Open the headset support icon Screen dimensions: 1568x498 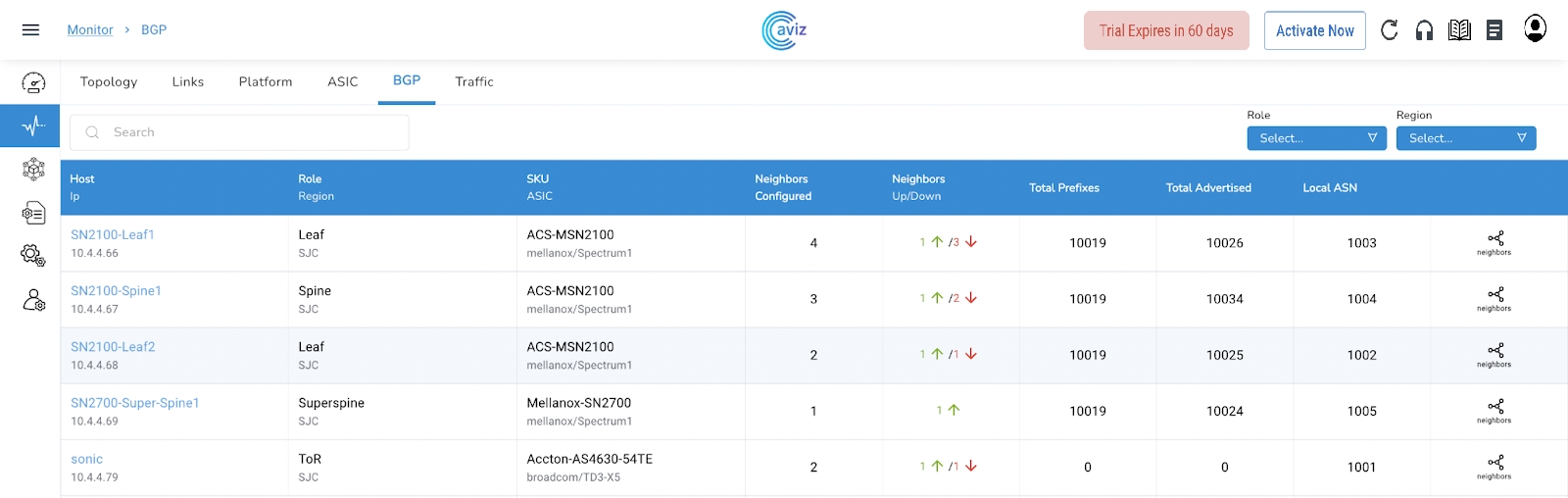[1424, 30]
